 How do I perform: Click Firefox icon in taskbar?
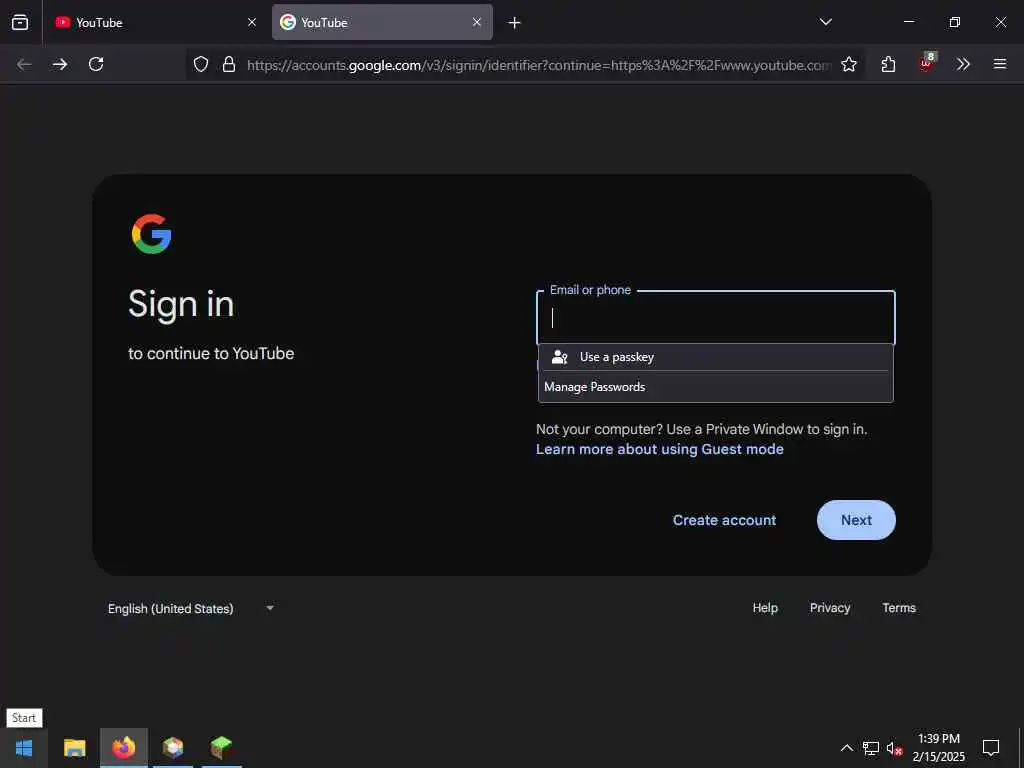[x=124, y=748]
